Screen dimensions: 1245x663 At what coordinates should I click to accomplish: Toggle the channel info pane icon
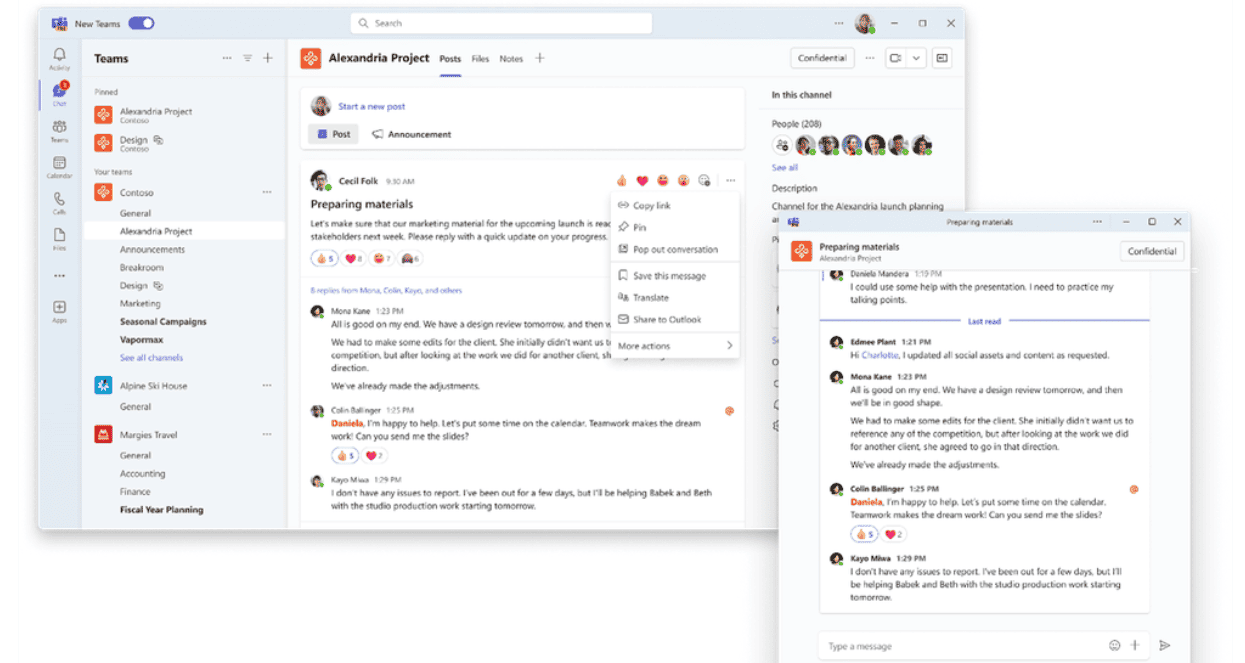pyautogui.click(x=942, y=58)
